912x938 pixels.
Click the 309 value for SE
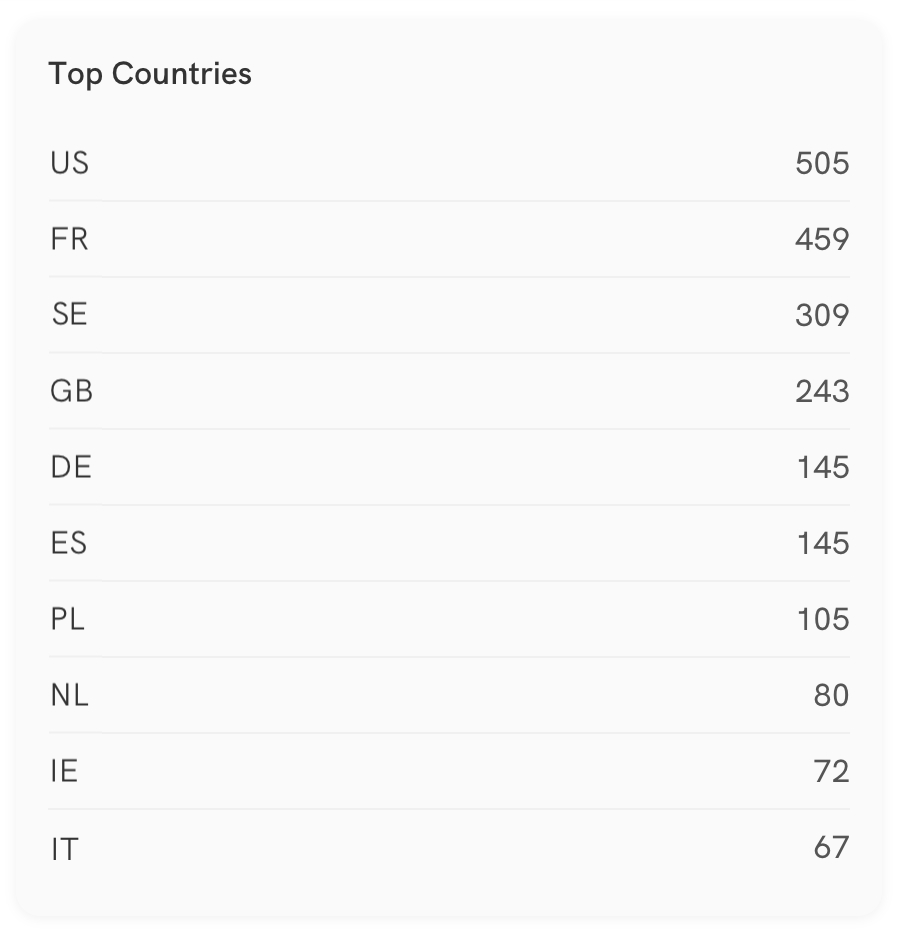point(822,315)
